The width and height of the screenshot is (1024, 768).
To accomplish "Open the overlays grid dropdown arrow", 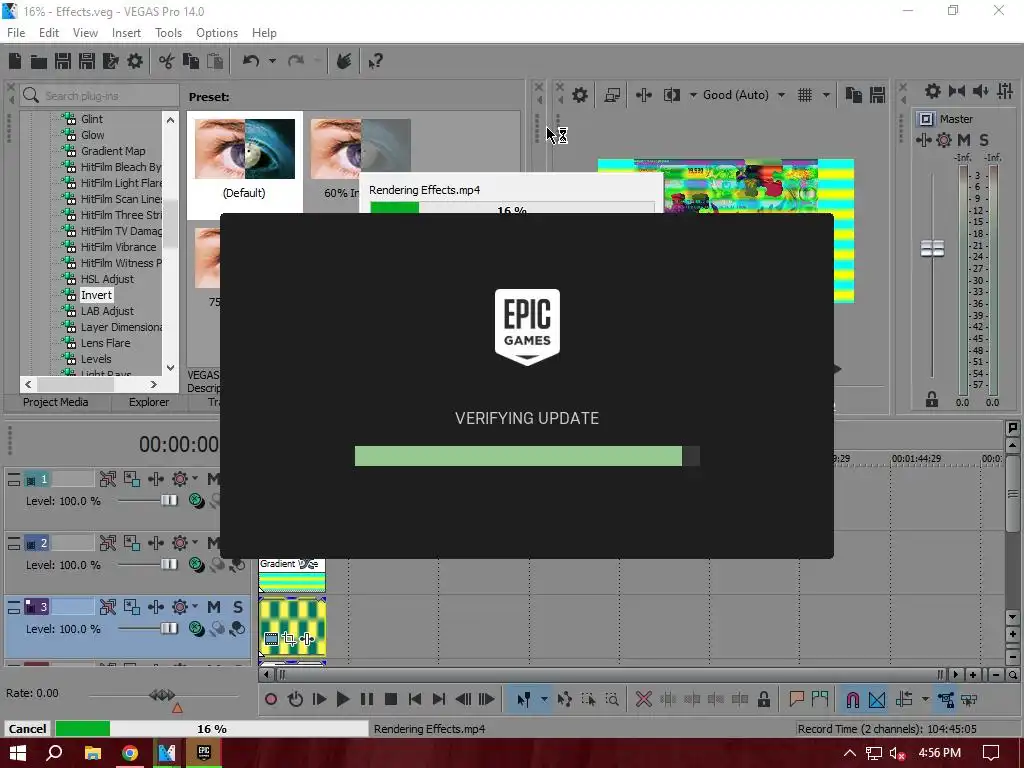I will [826, 95].
